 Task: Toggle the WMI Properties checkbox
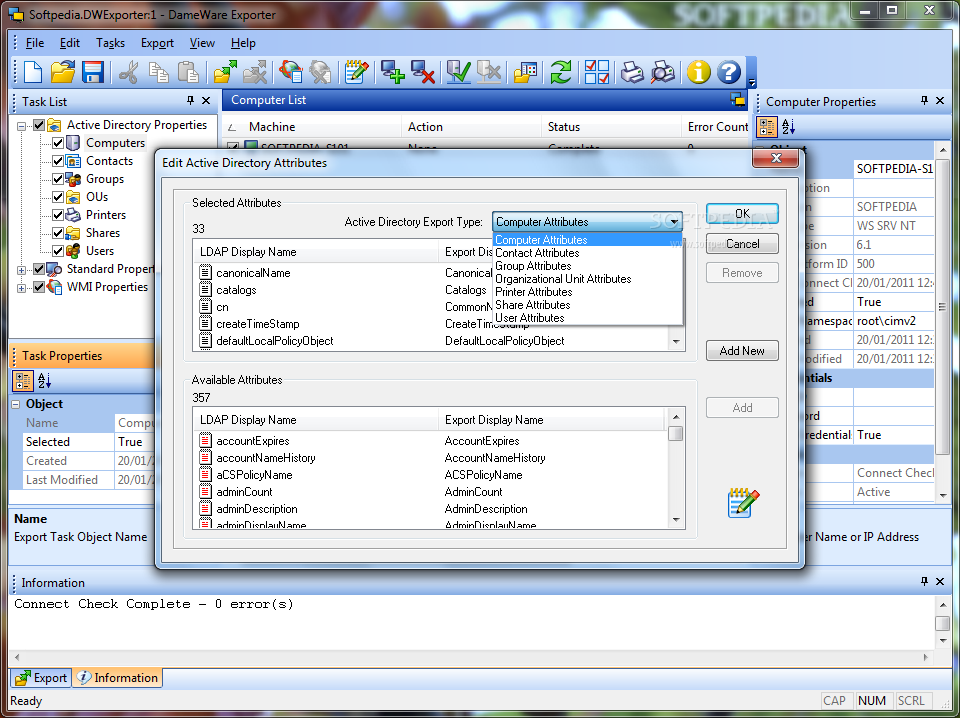[x=39, y=287]
